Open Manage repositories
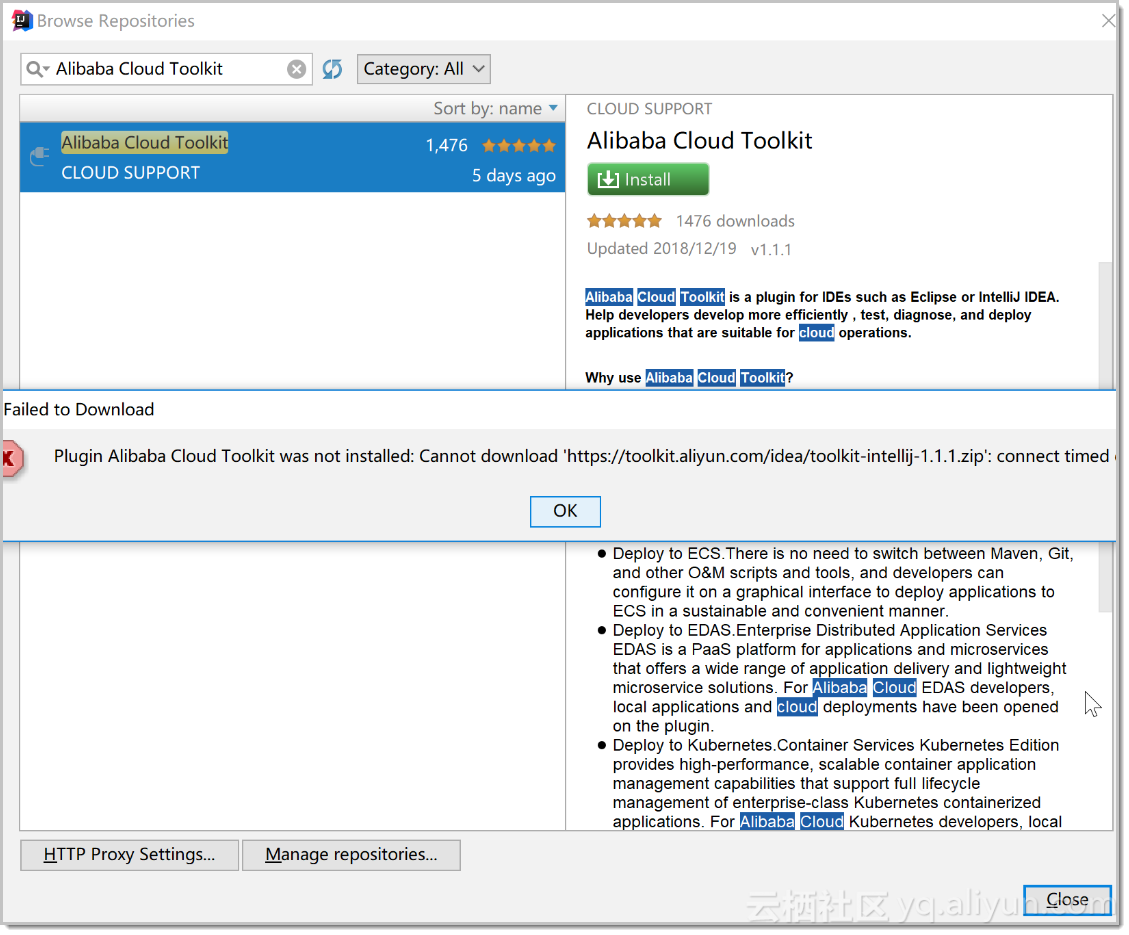The height and width of the screenshot is (935, 1129). coord(351,854)
